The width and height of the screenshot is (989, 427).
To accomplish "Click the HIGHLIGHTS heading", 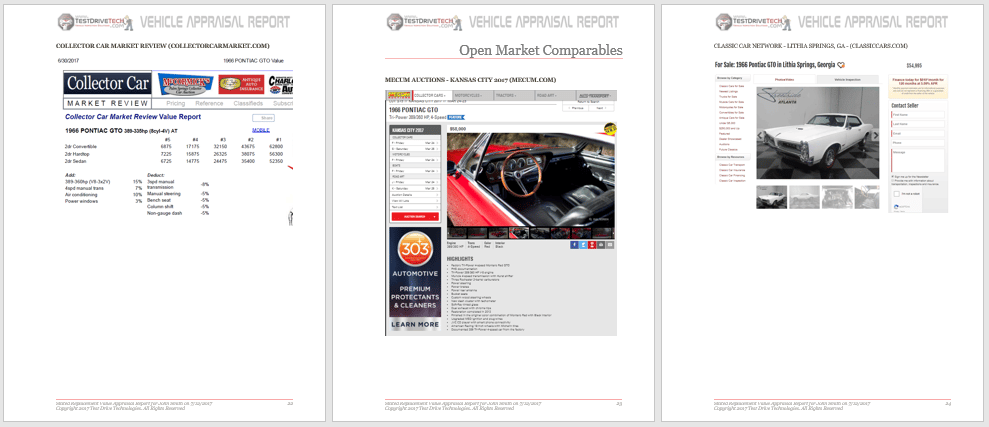I will coord(459,259).
